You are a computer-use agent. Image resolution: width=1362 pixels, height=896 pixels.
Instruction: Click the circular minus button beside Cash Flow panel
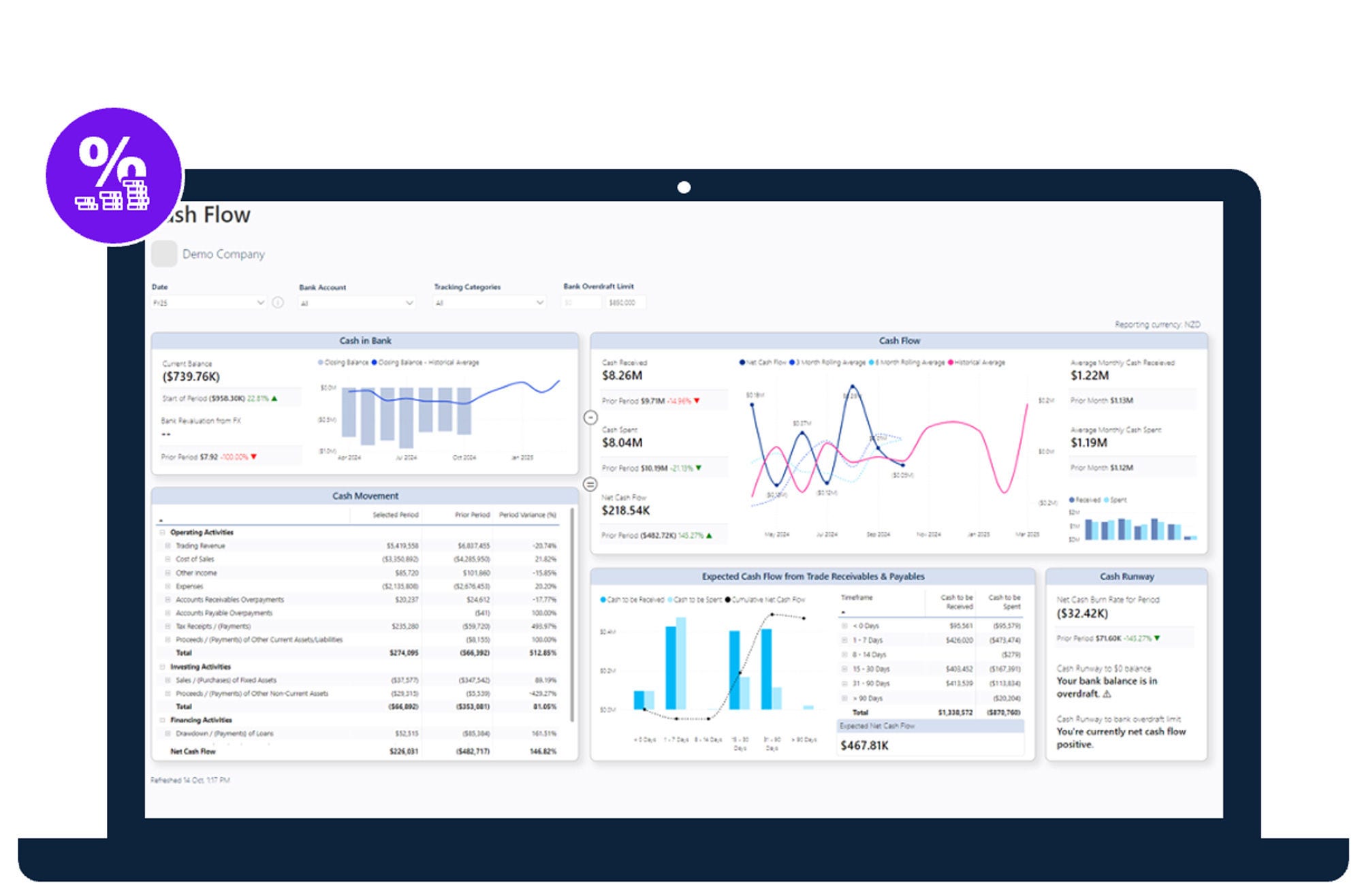coord(590,417)
